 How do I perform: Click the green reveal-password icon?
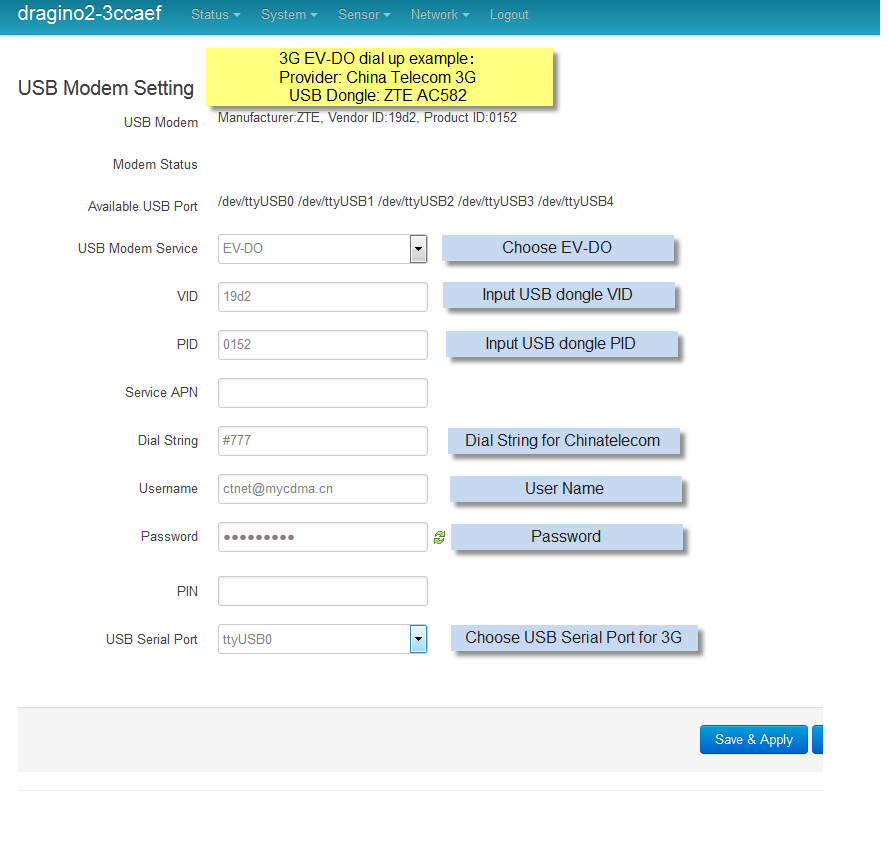click(x=439, y=537)
